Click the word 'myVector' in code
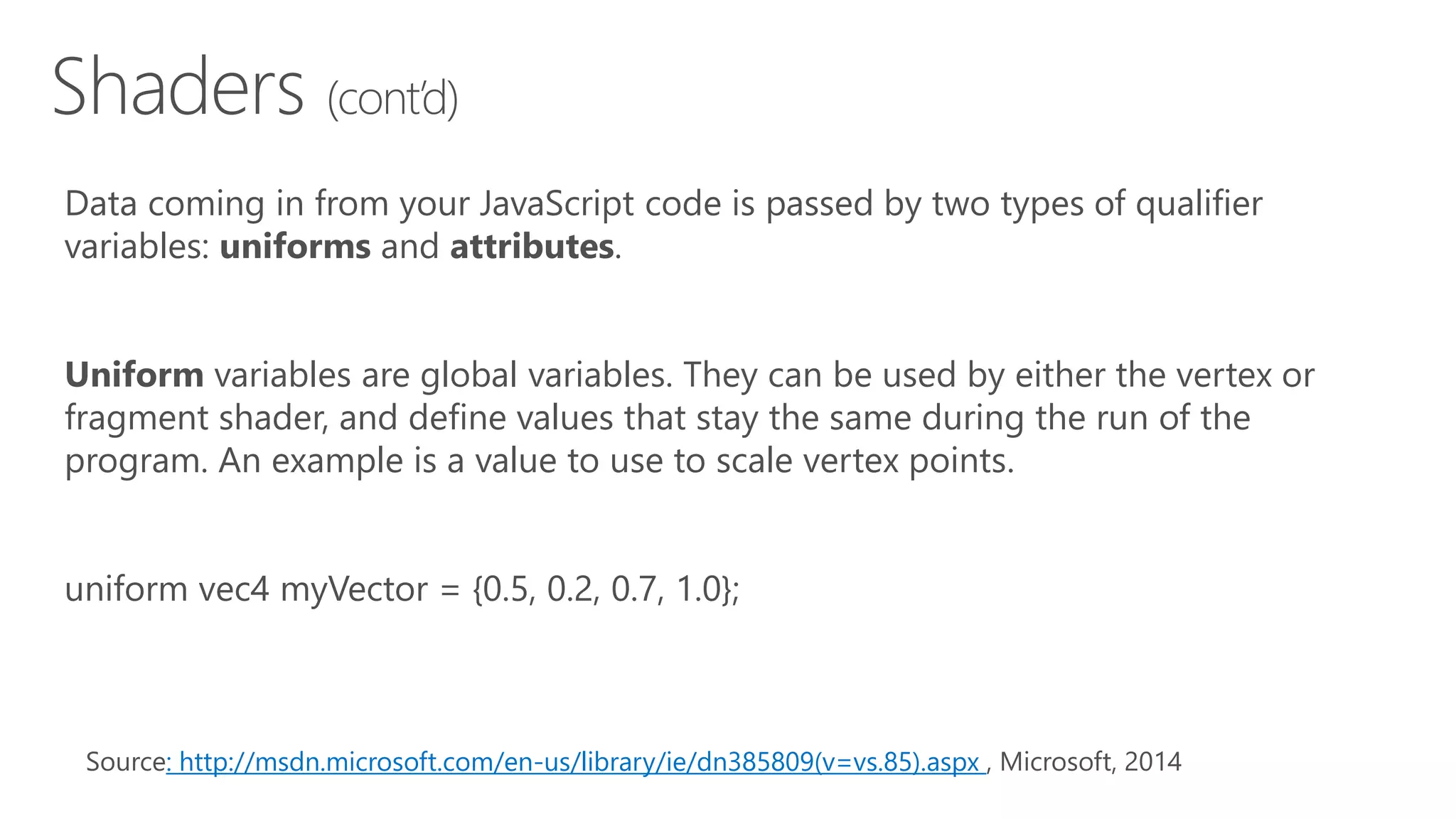The height and width of the screenshot is (819, 1456). coord(353,589)
